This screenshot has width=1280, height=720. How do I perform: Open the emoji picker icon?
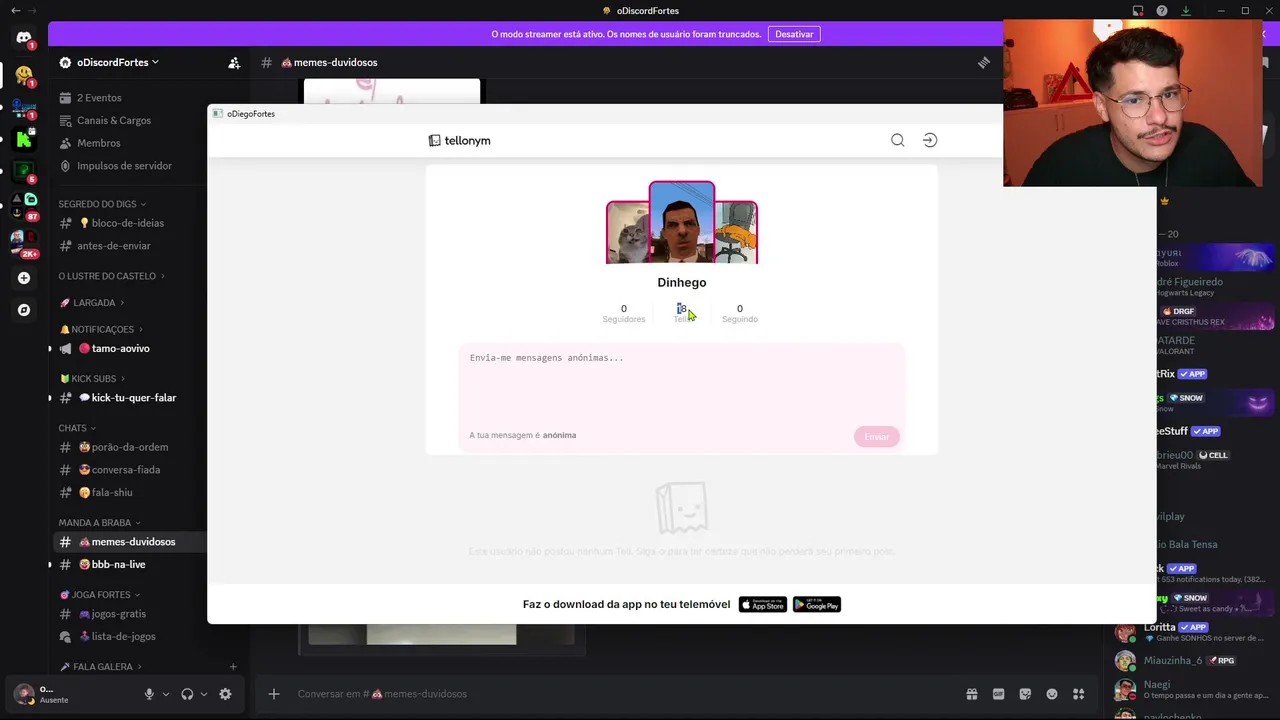pos(1052,694)
